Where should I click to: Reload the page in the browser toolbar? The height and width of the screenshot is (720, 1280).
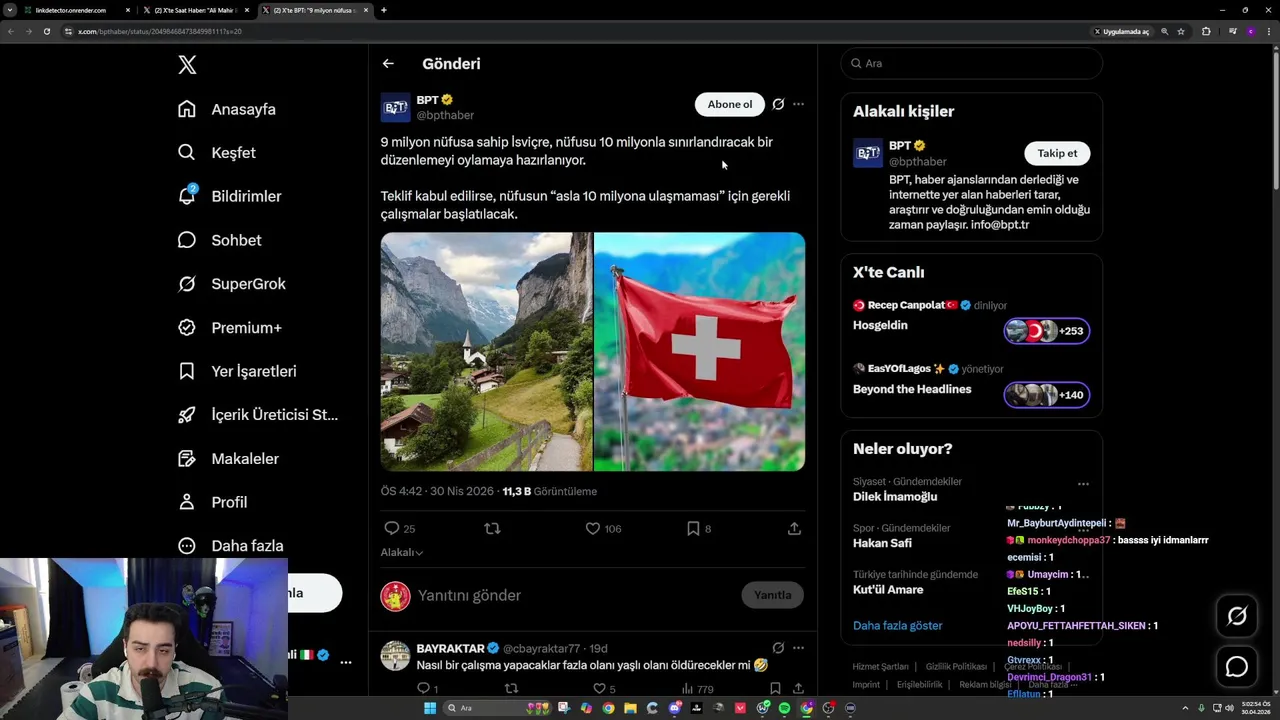pos(46,31)
